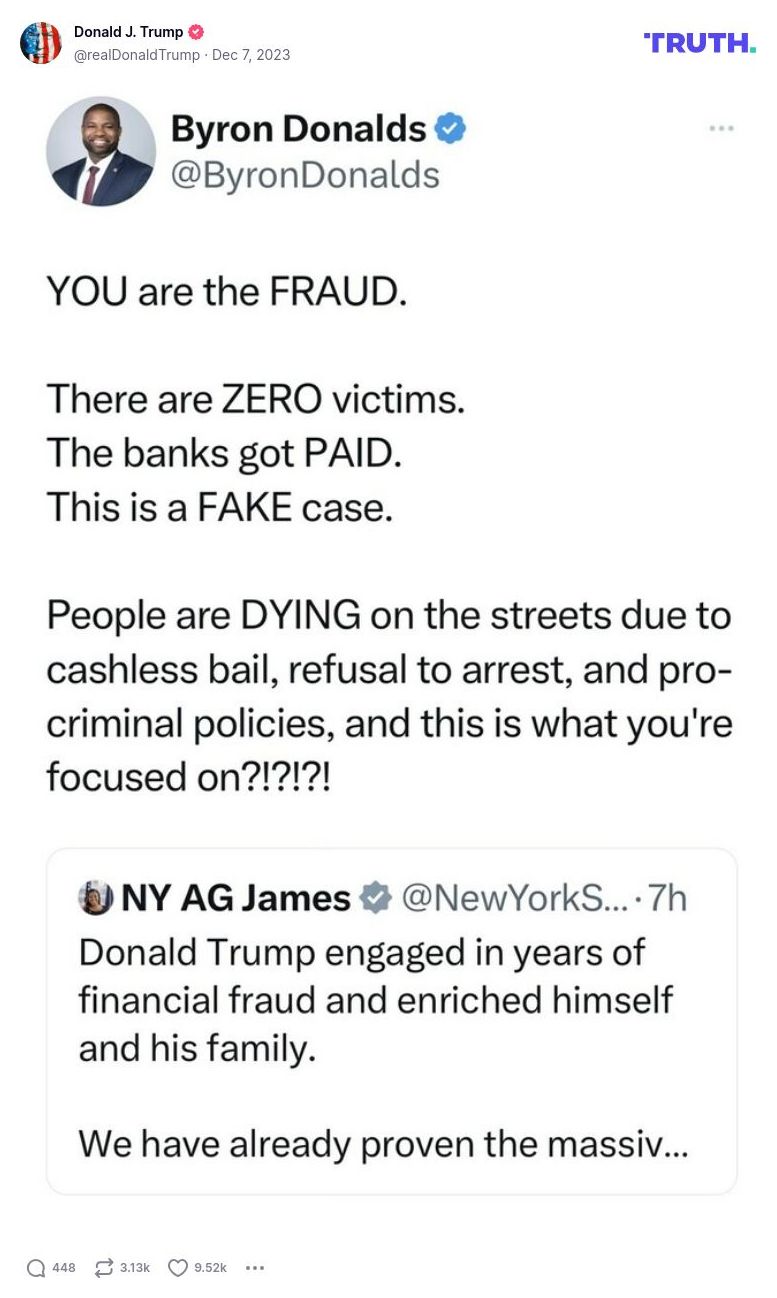Click the TRUTH logo in the top corner
This screenshot has height=1298, width=777.
698,42
